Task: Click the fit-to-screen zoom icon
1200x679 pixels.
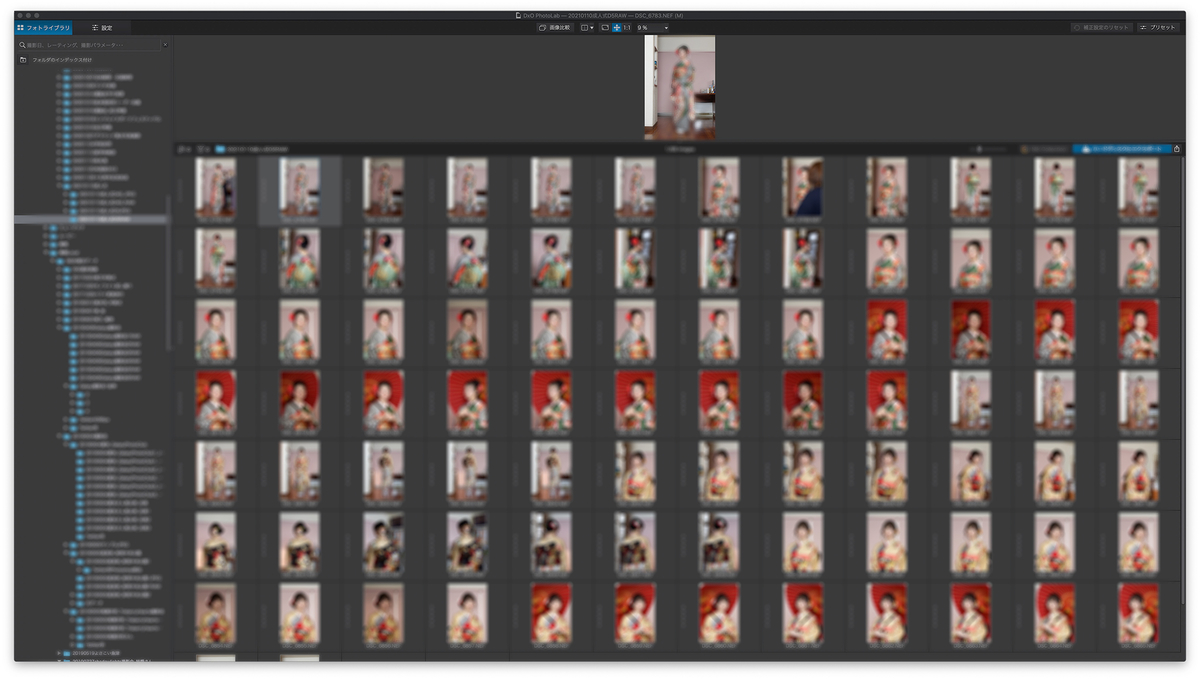Action: point(606,28)
